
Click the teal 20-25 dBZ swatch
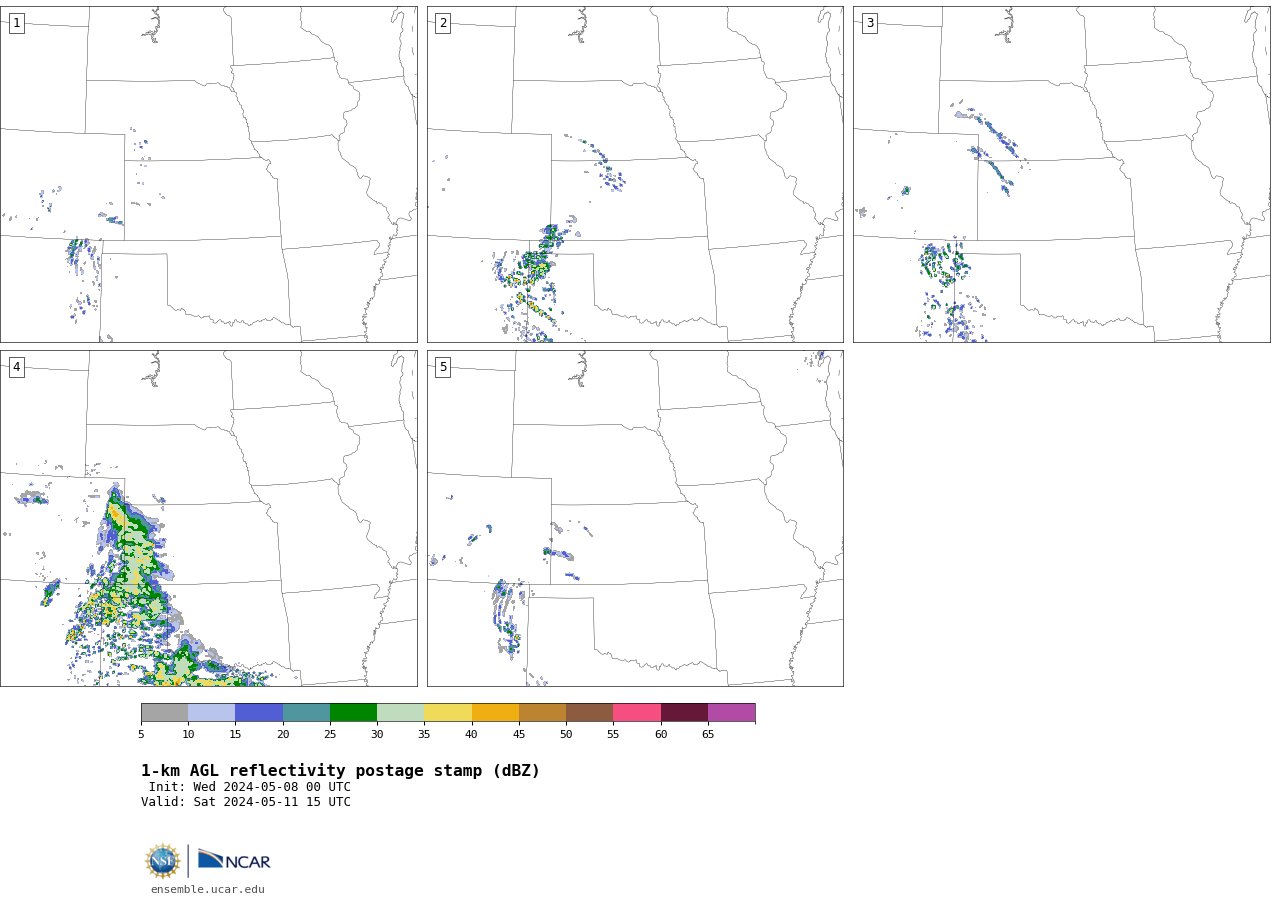point(306,713)
